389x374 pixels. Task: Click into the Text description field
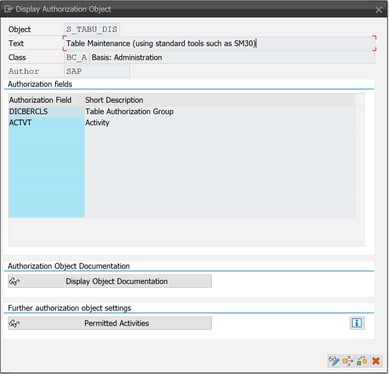click(x=219, y=43)
